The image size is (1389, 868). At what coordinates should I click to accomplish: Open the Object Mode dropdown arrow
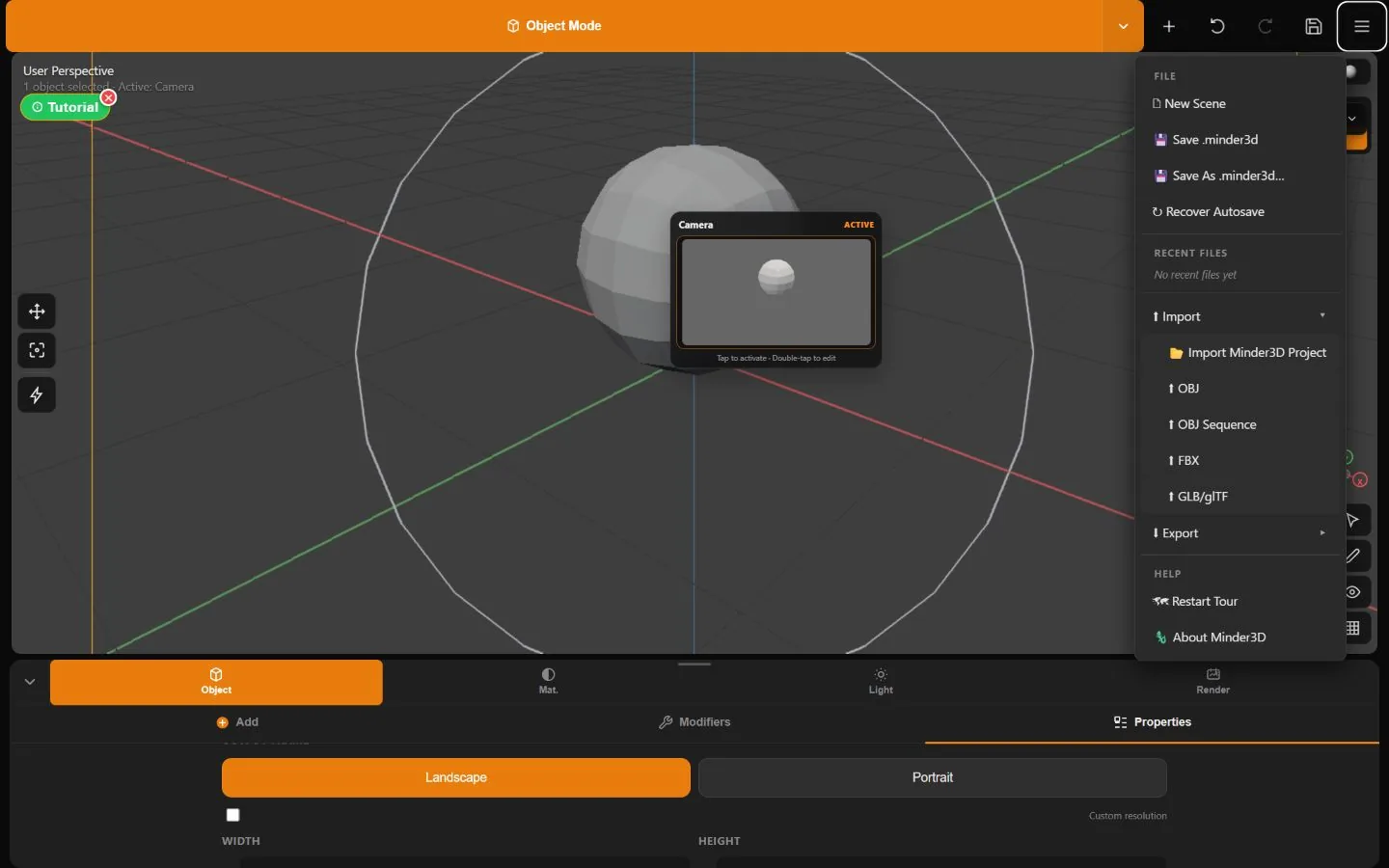(1123, 26)
